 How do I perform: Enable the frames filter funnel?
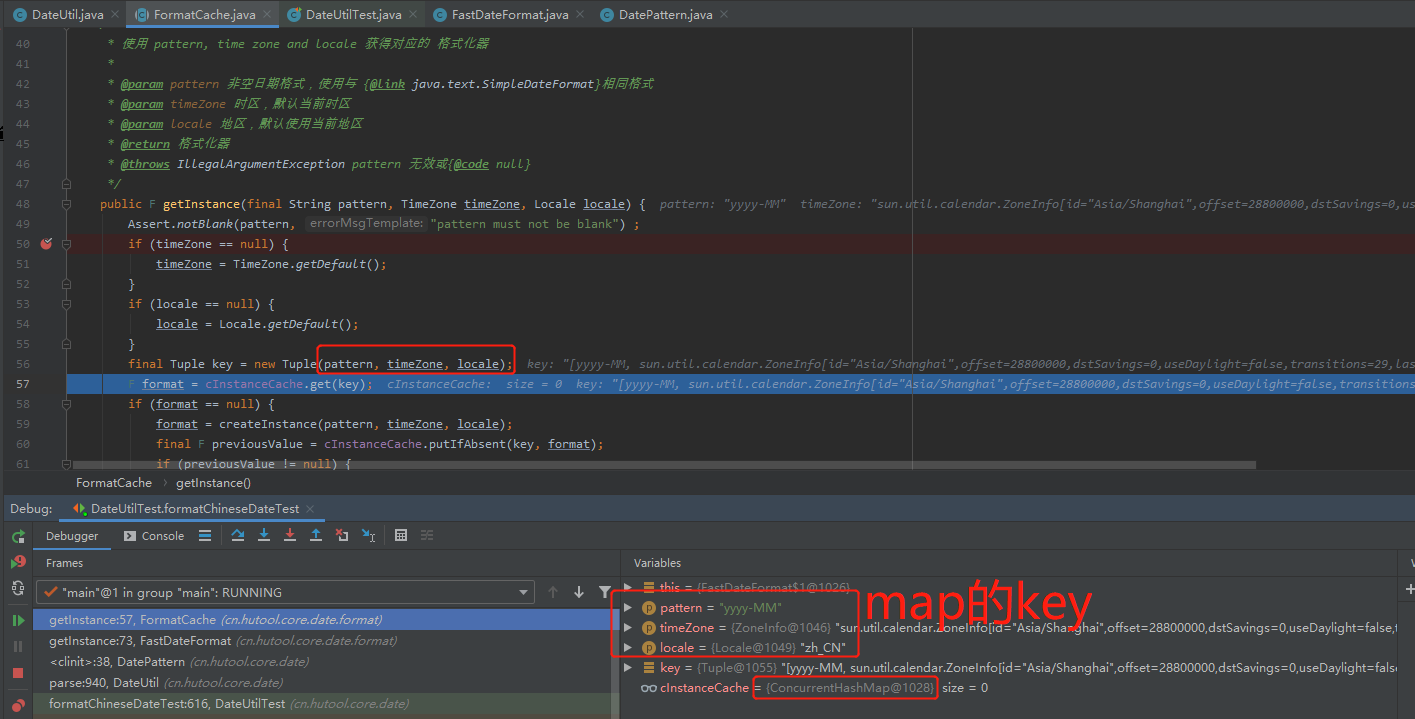604,591
